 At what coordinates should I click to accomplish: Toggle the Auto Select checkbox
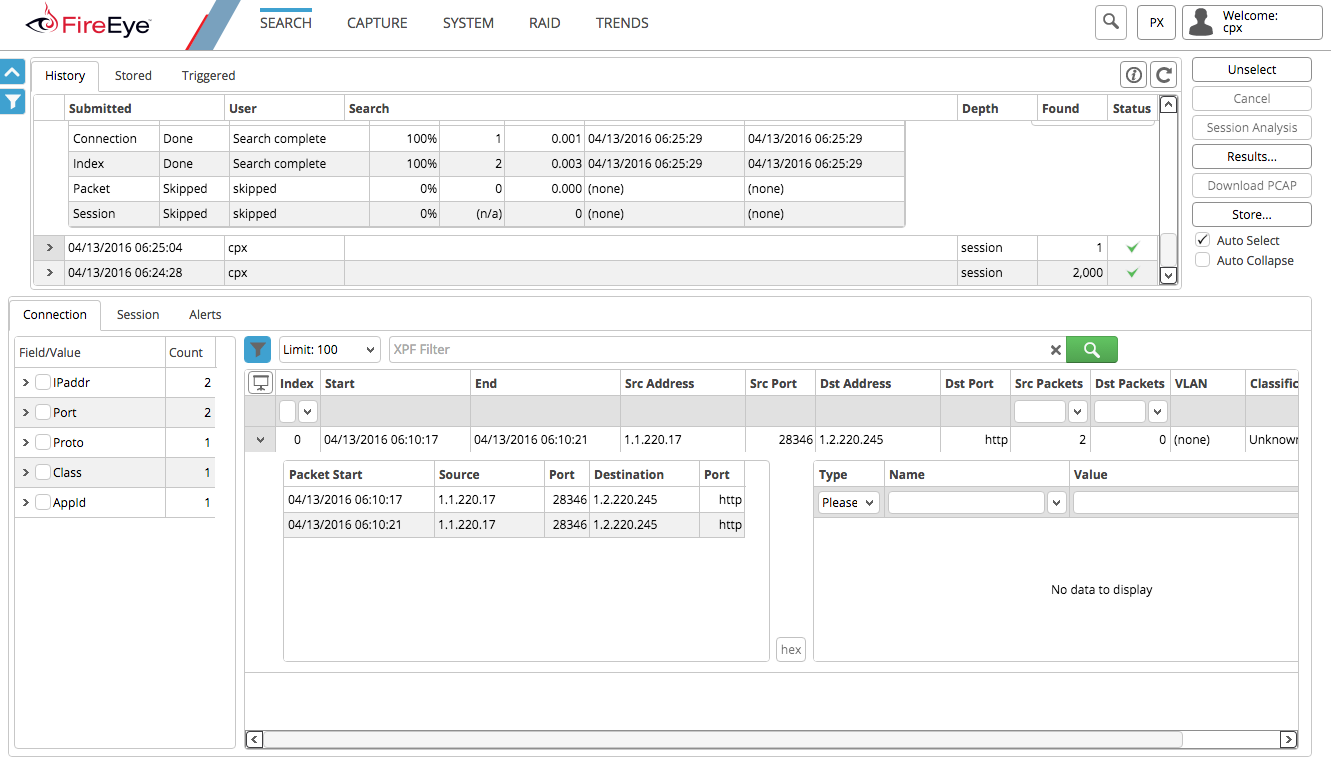click(1203, 240)
